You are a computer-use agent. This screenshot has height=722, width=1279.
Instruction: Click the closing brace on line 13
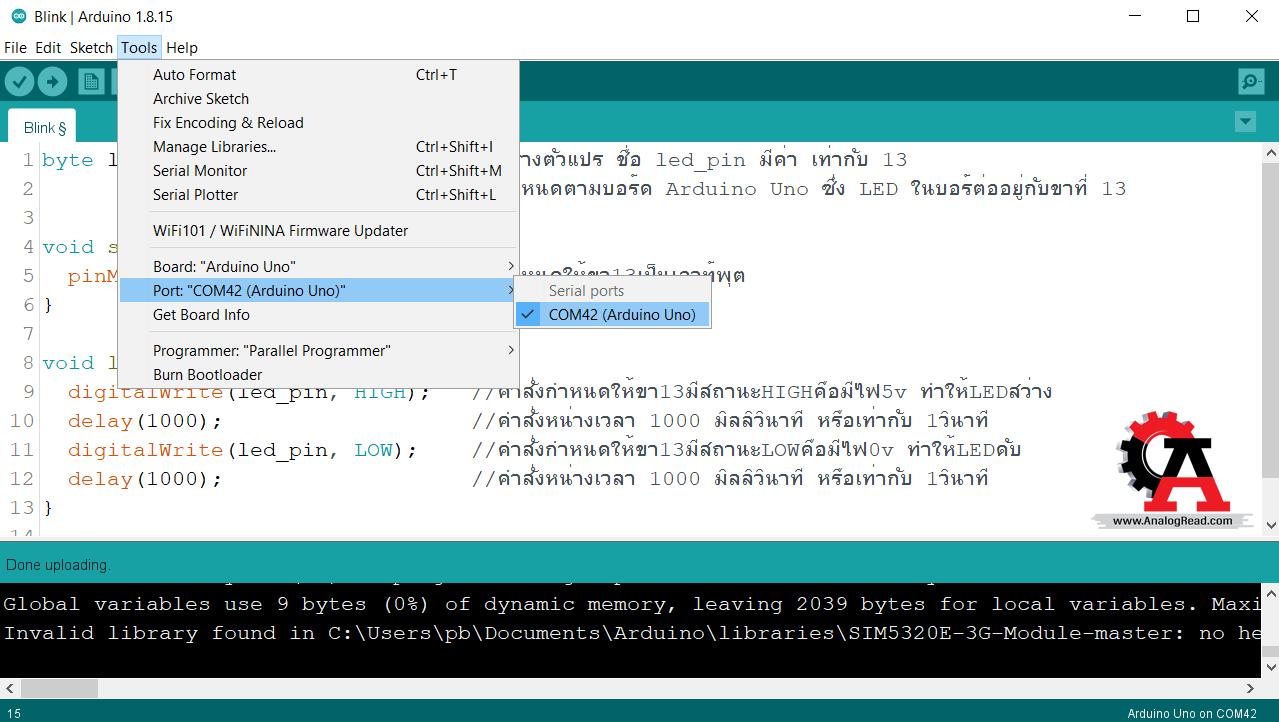coord(48,508)
